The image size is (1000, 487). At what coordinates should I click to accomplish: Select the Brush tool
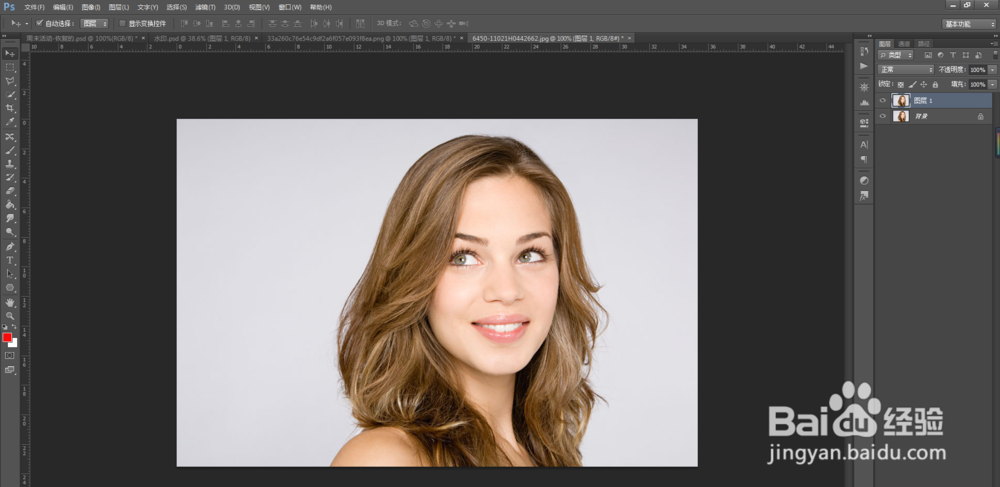10,151
